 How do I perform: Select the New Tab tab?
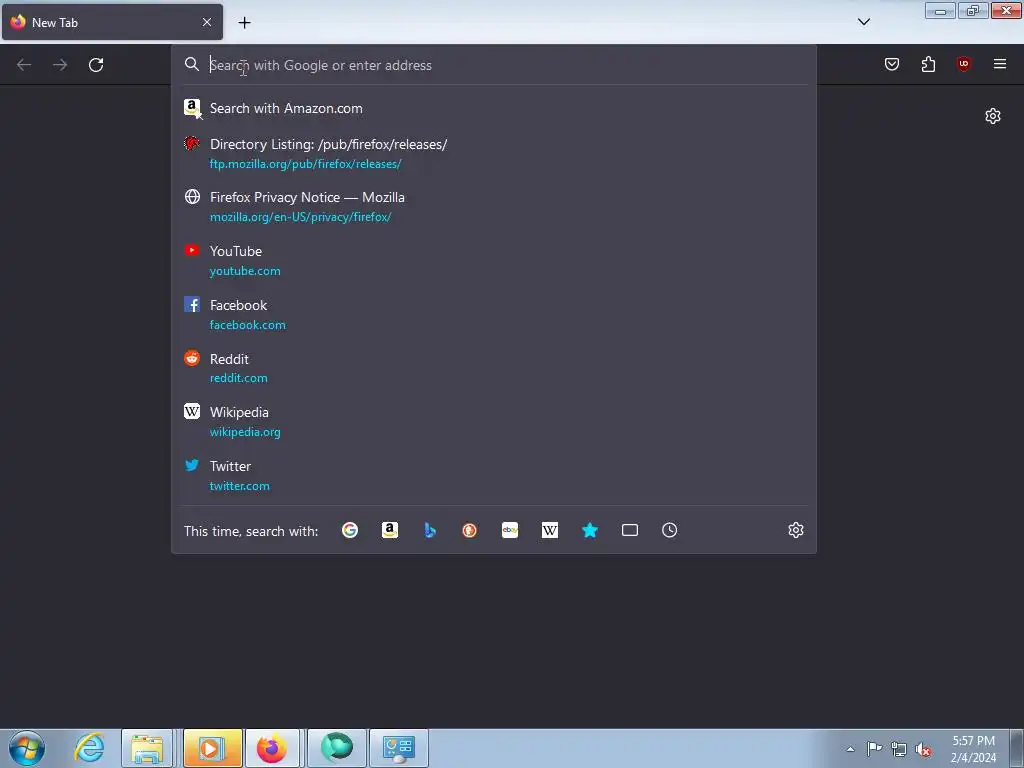click(x=112, y=22)
